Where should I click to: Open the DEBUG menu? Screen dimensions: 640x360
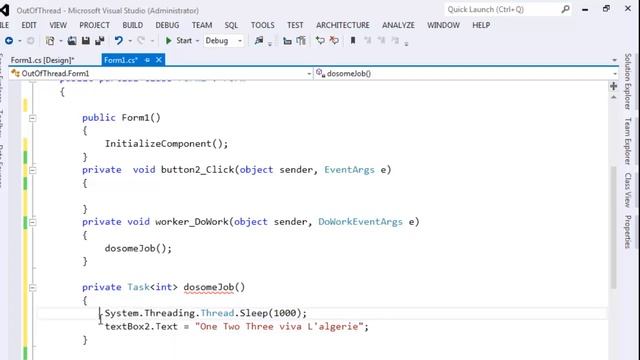(x=167, y=25)
